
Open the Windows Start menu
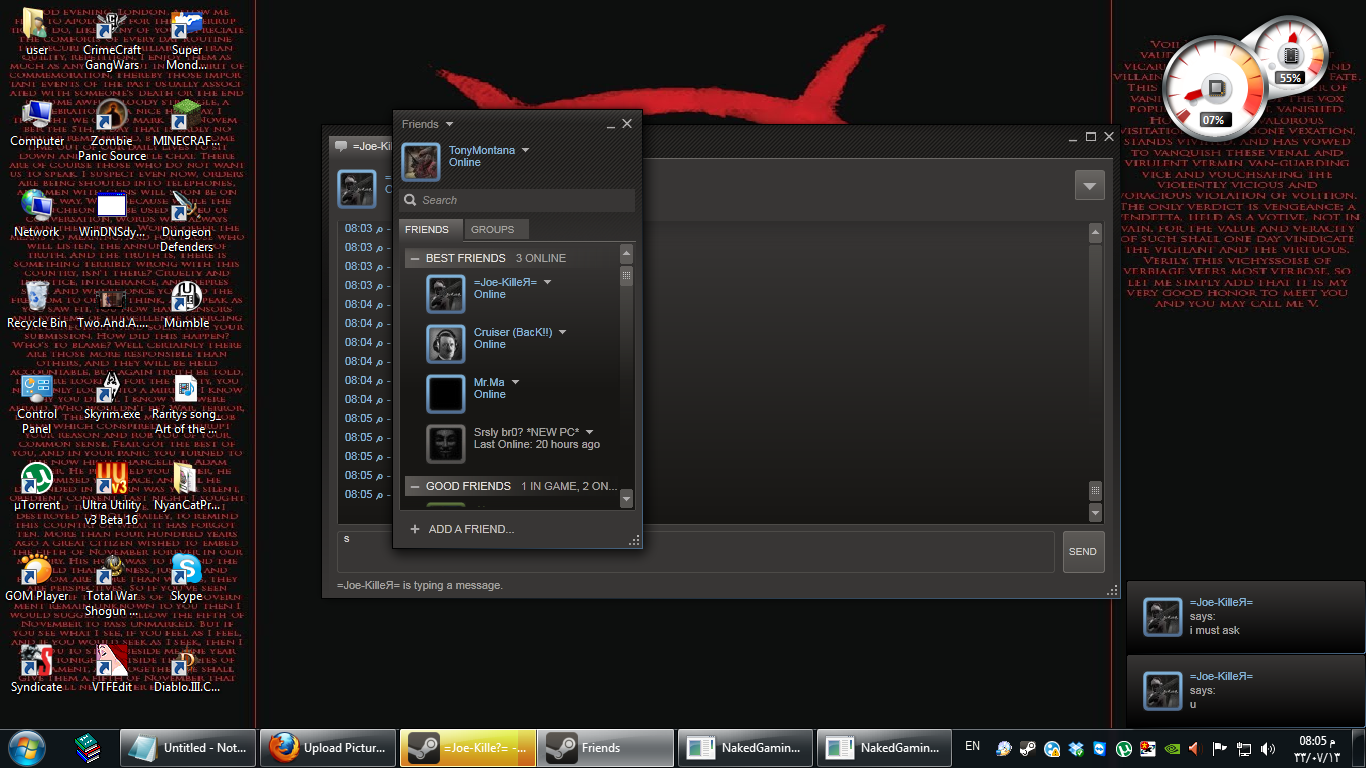pos(26,748)
